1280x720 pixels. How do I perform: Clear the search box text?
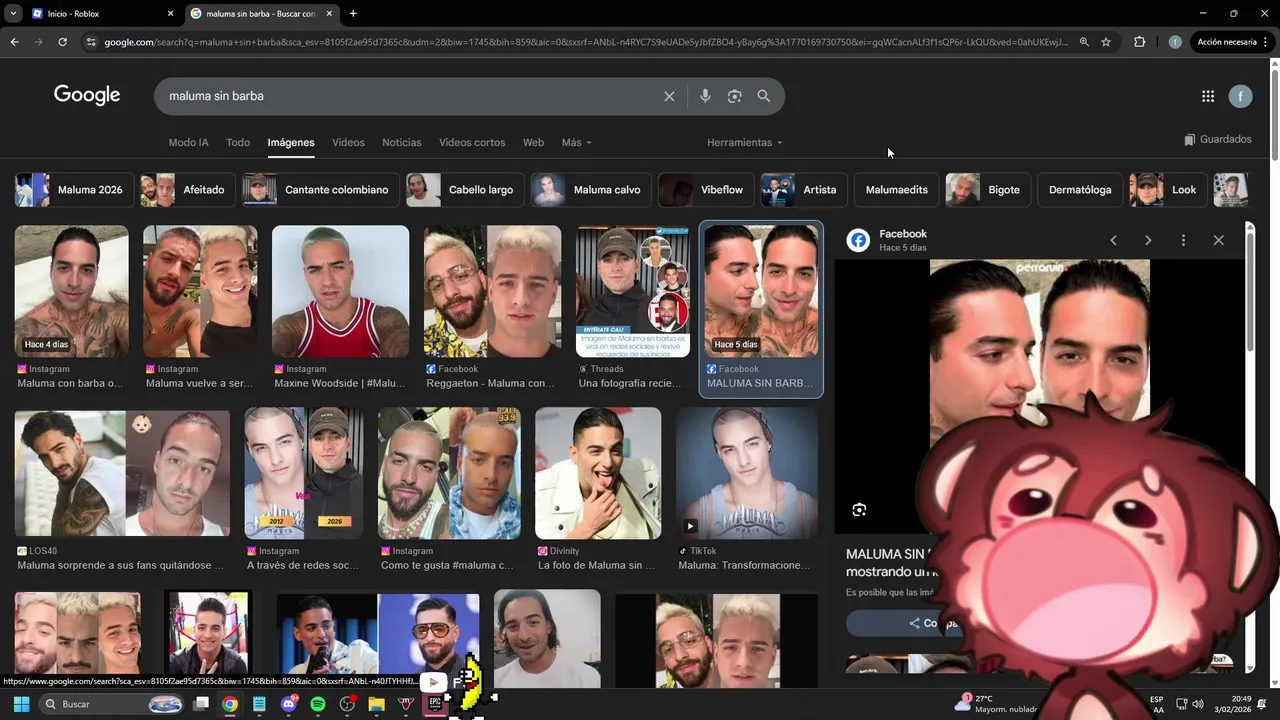pyautogui.click(x=669, y=96)
